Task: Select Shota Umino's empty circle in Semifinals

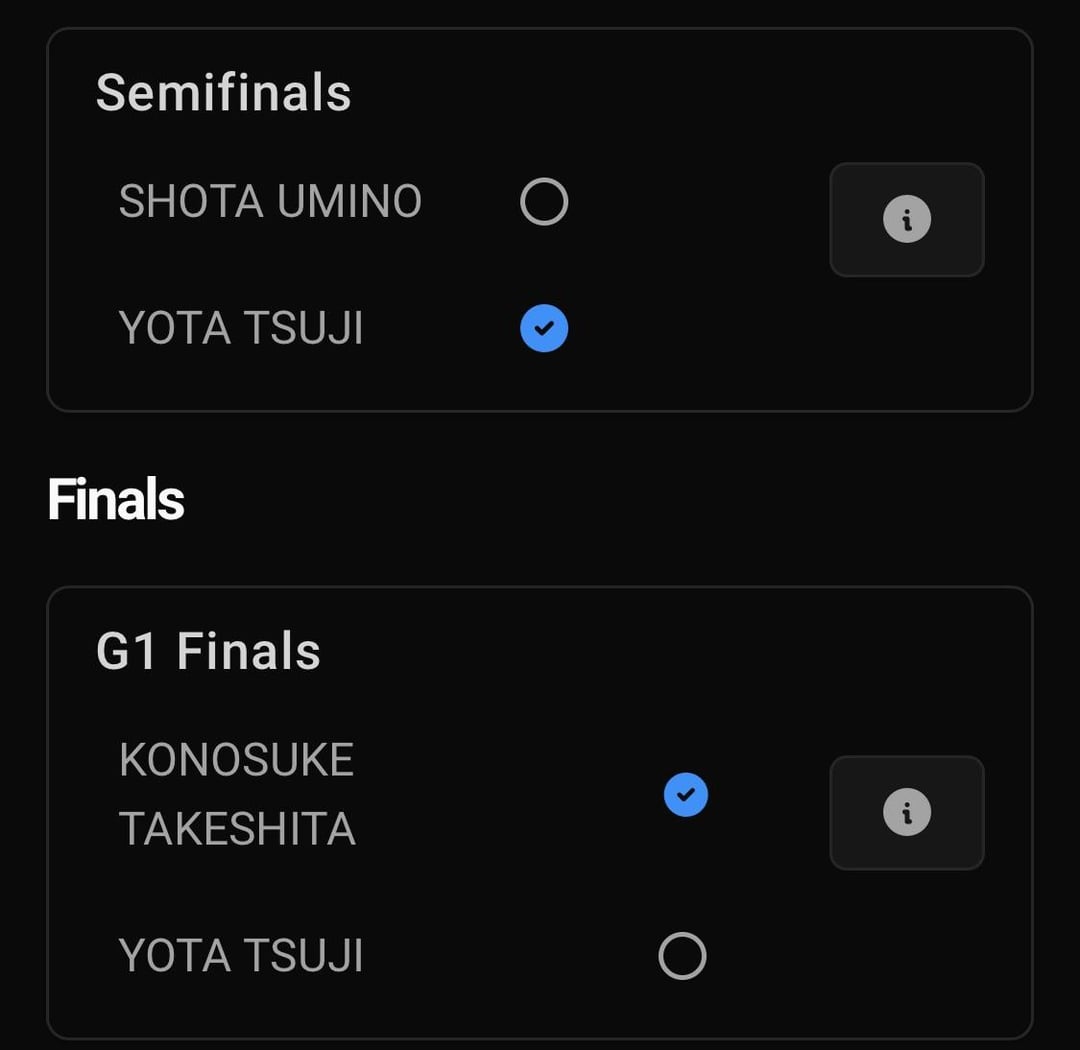Action: (x=544, y=201)
